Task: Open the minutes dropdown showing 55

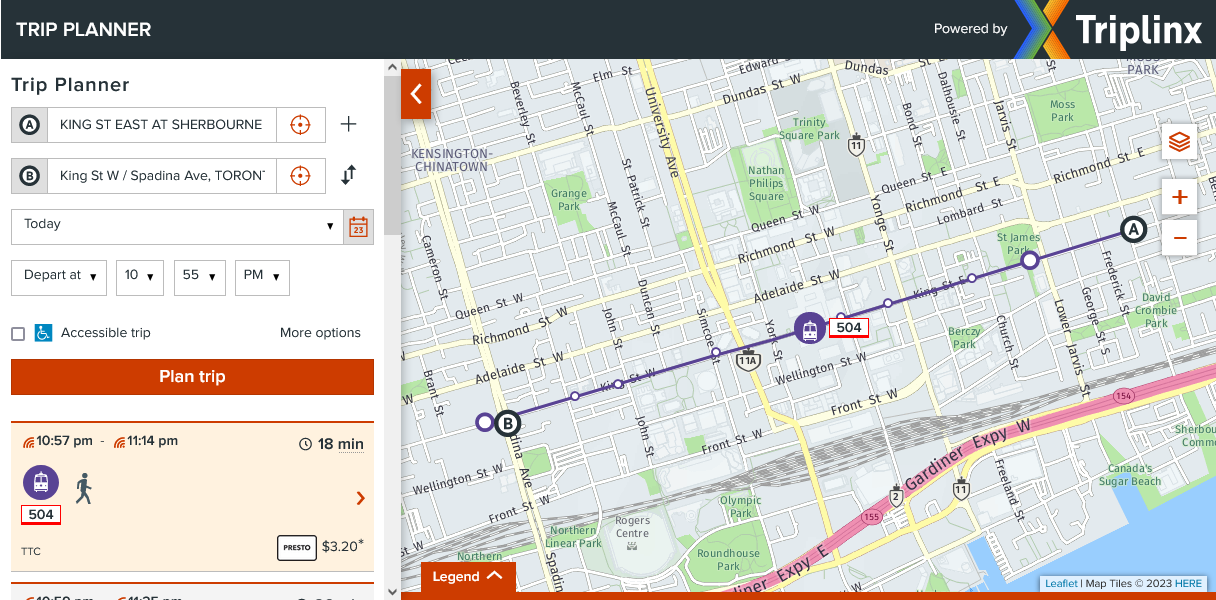Action: [199, 276]
